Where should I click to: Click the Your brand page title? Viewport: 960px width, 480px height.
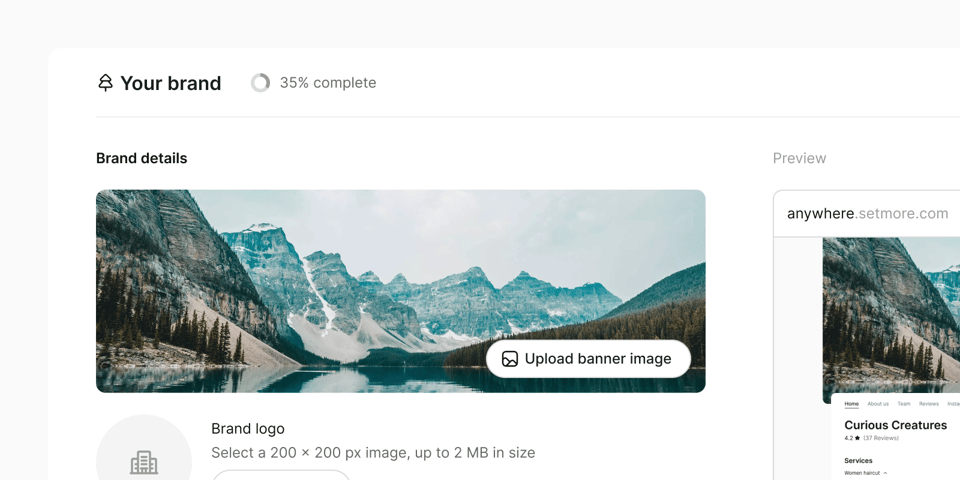(170, 83)
